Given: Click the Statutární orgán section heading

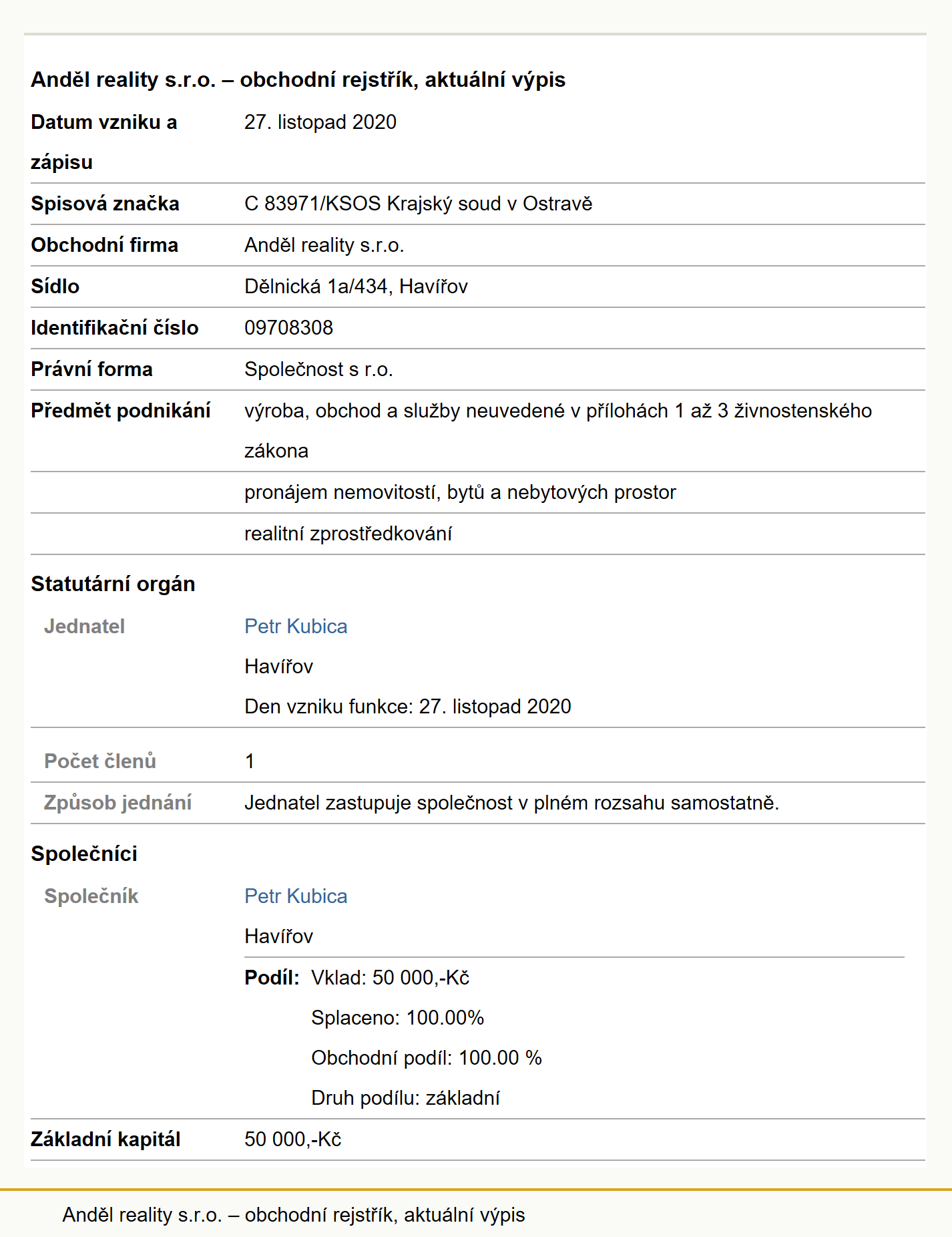Looking at the screenshot, I should (113, 584).
